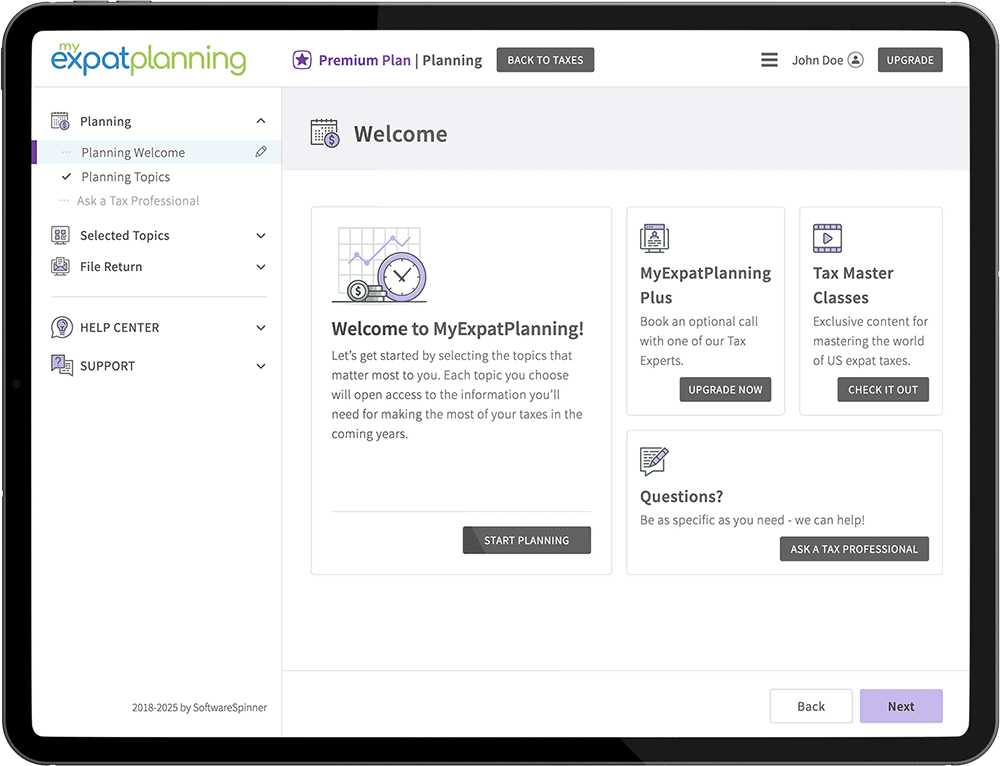Image resolution: width=1000 pixels, height=766 pixels.
Task: Click the Support chat question icon
Action: [61, 365]
